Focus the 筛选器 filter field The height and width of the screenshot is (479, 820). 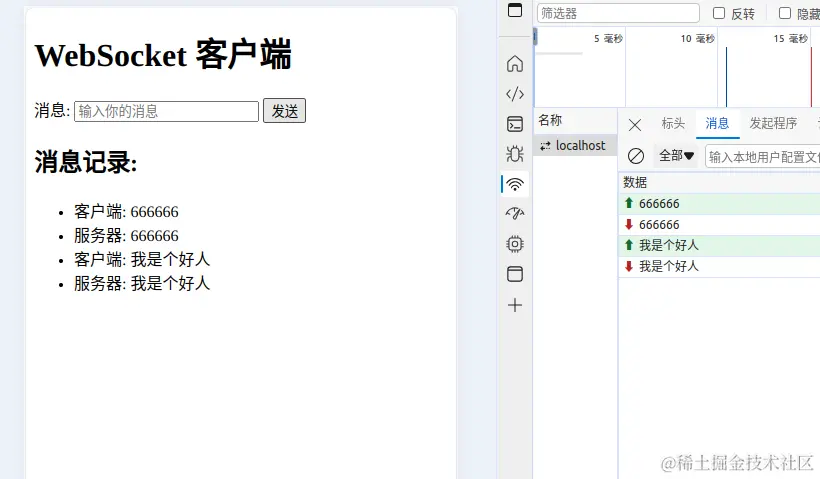(618, 13)
